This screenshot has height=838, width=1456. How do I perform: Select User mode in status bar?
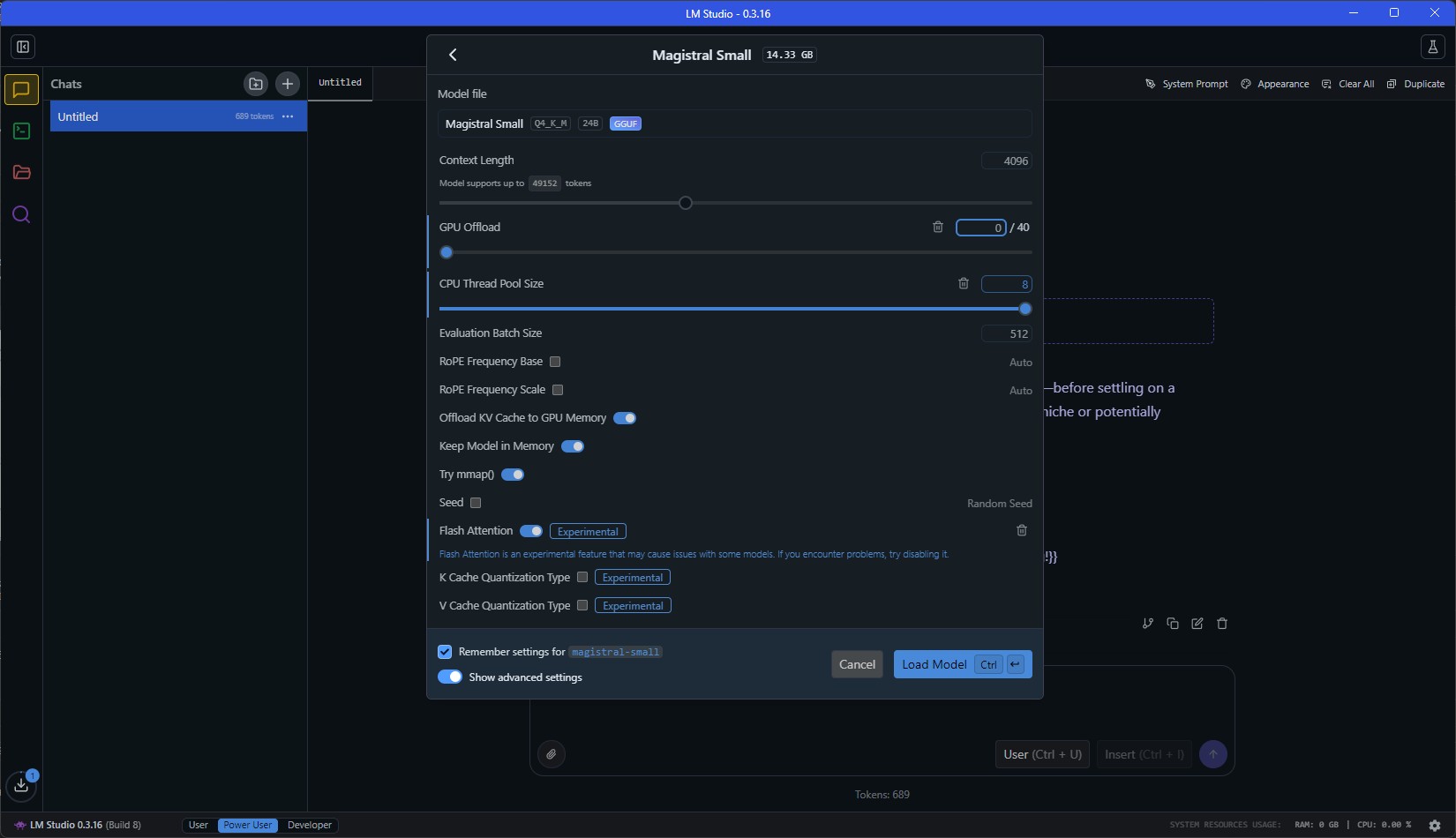[199, 826]
